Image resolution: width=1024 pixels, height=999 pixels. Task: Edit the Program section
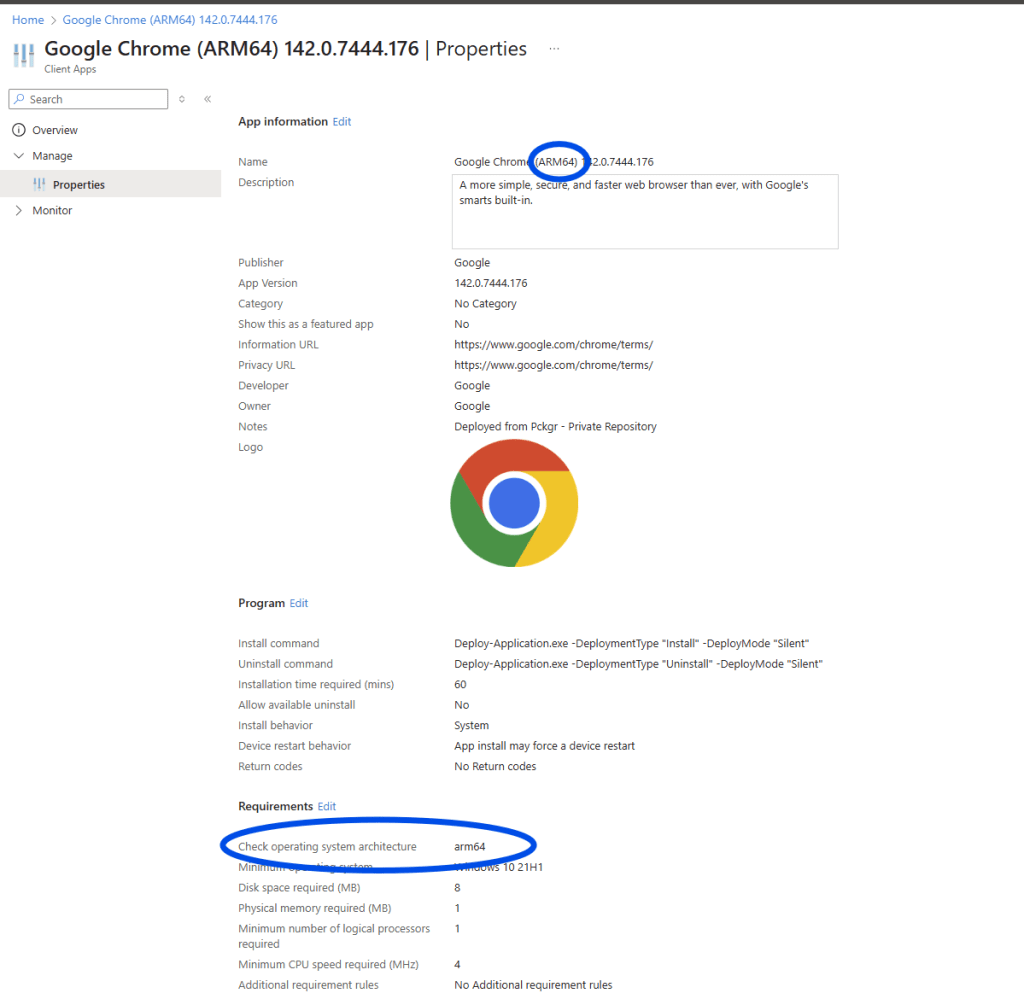pos(298,604)
